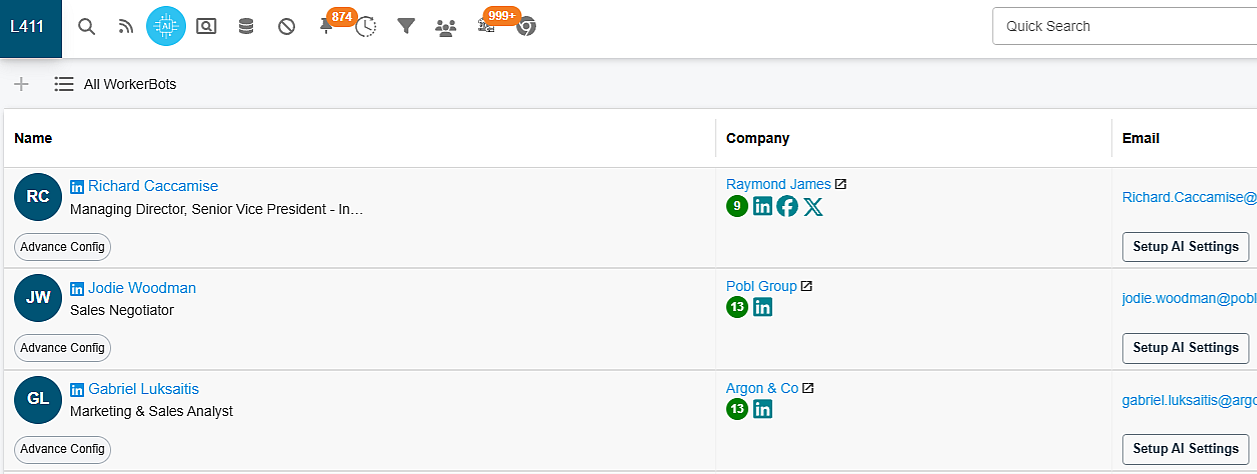Open the people group icon
The width and height of the screenshot is (1257, 474).
coord(446,27)
